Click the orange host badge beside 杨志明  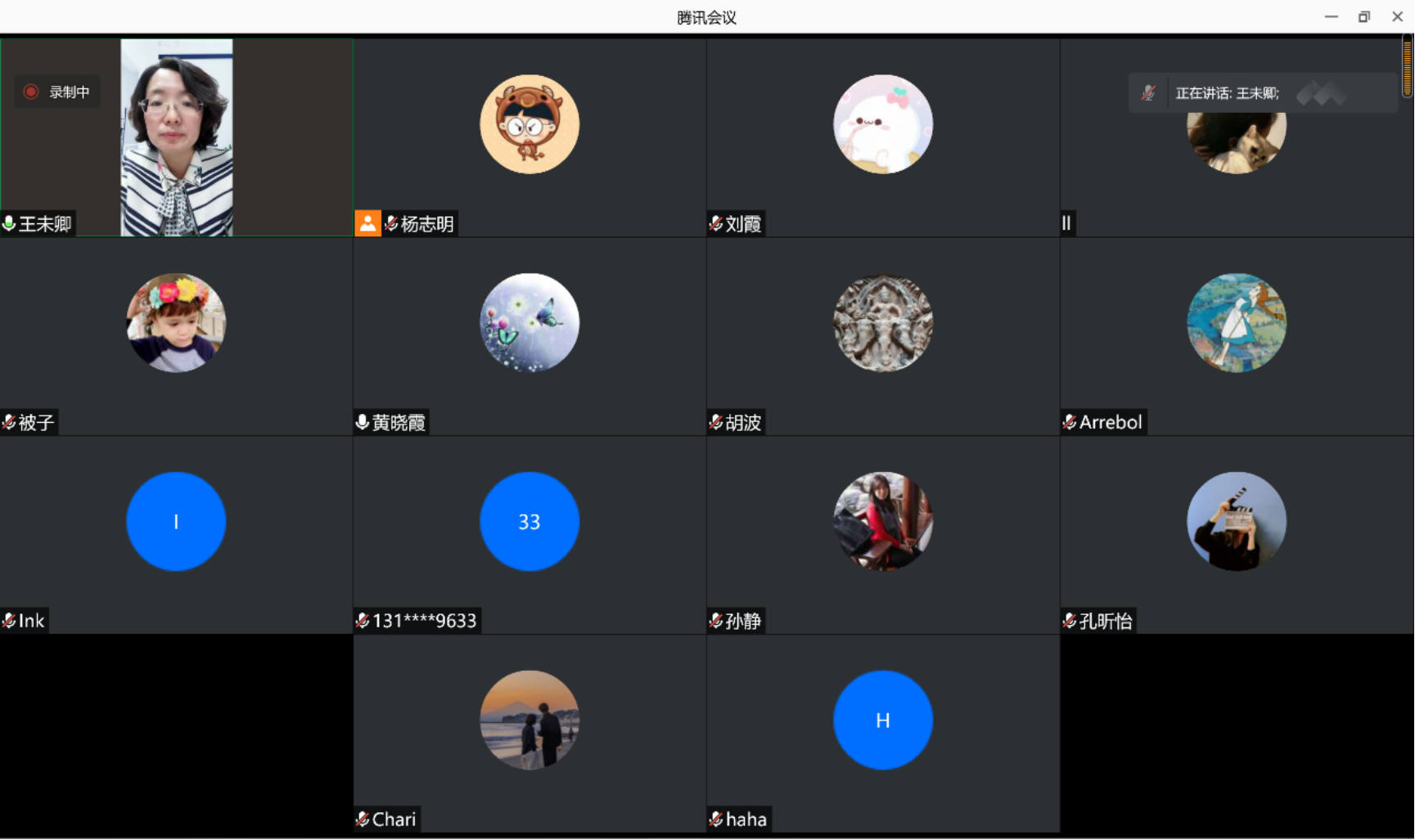(367, 223)
